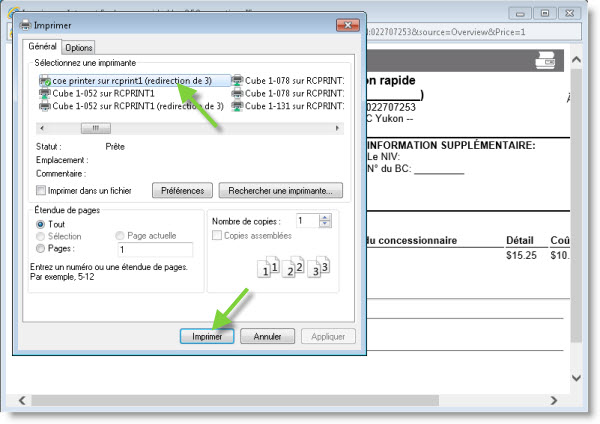Click the collated copies 1-2-3 preview image
The height and width of the screenshot is (424, 600).
294,267
